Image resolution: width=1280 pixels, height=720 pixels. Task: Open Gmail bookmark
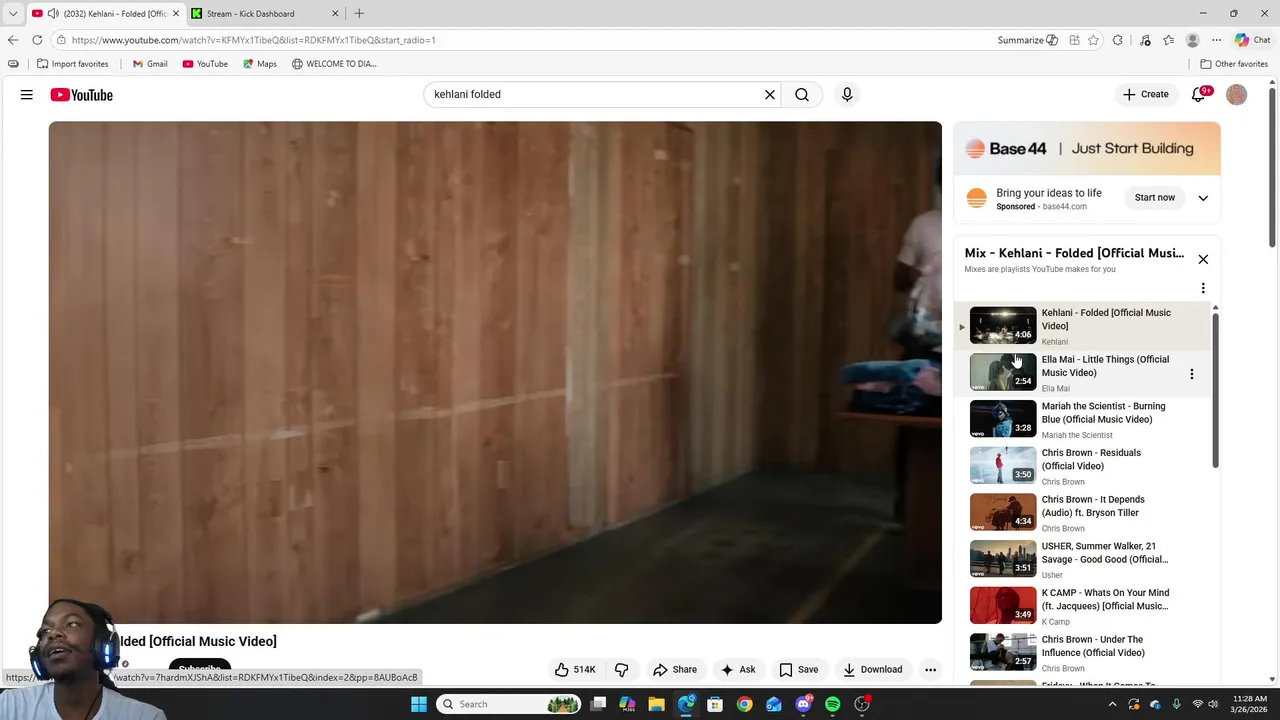coord(150,64)
